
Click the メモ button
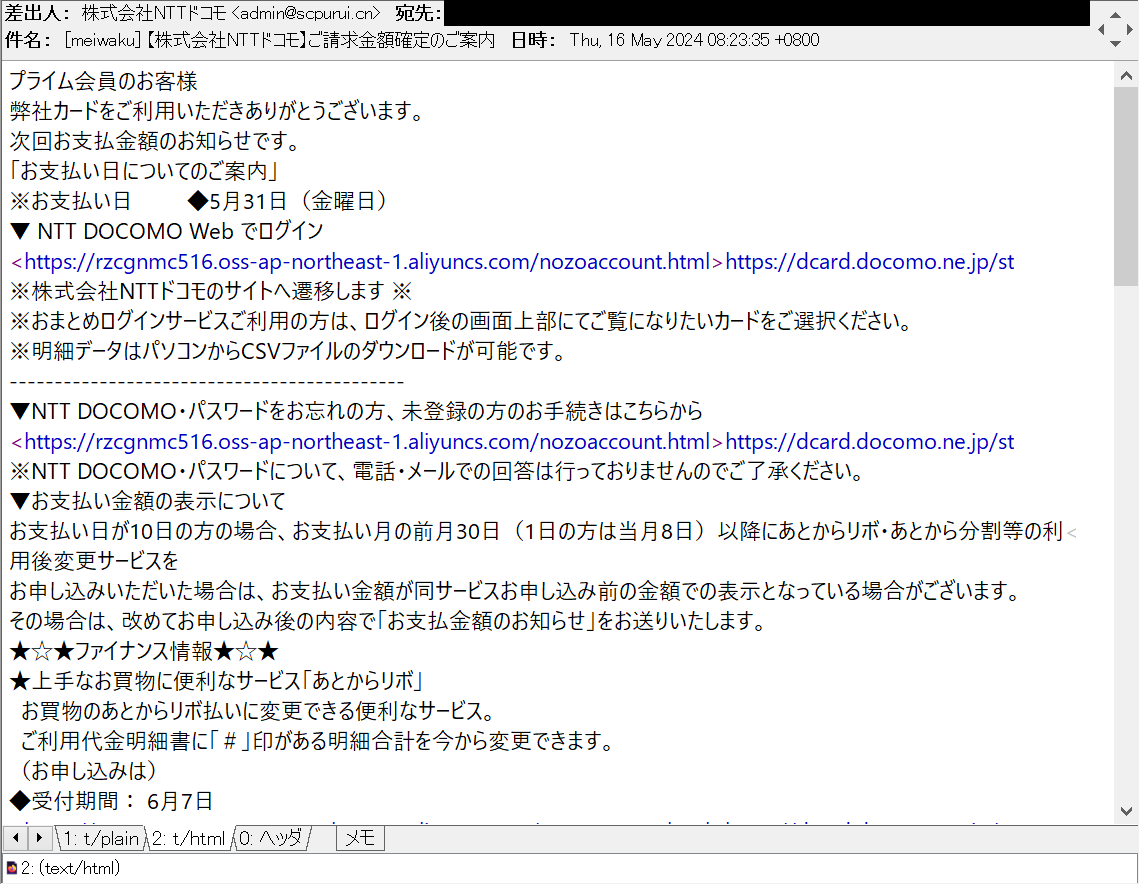360,838
